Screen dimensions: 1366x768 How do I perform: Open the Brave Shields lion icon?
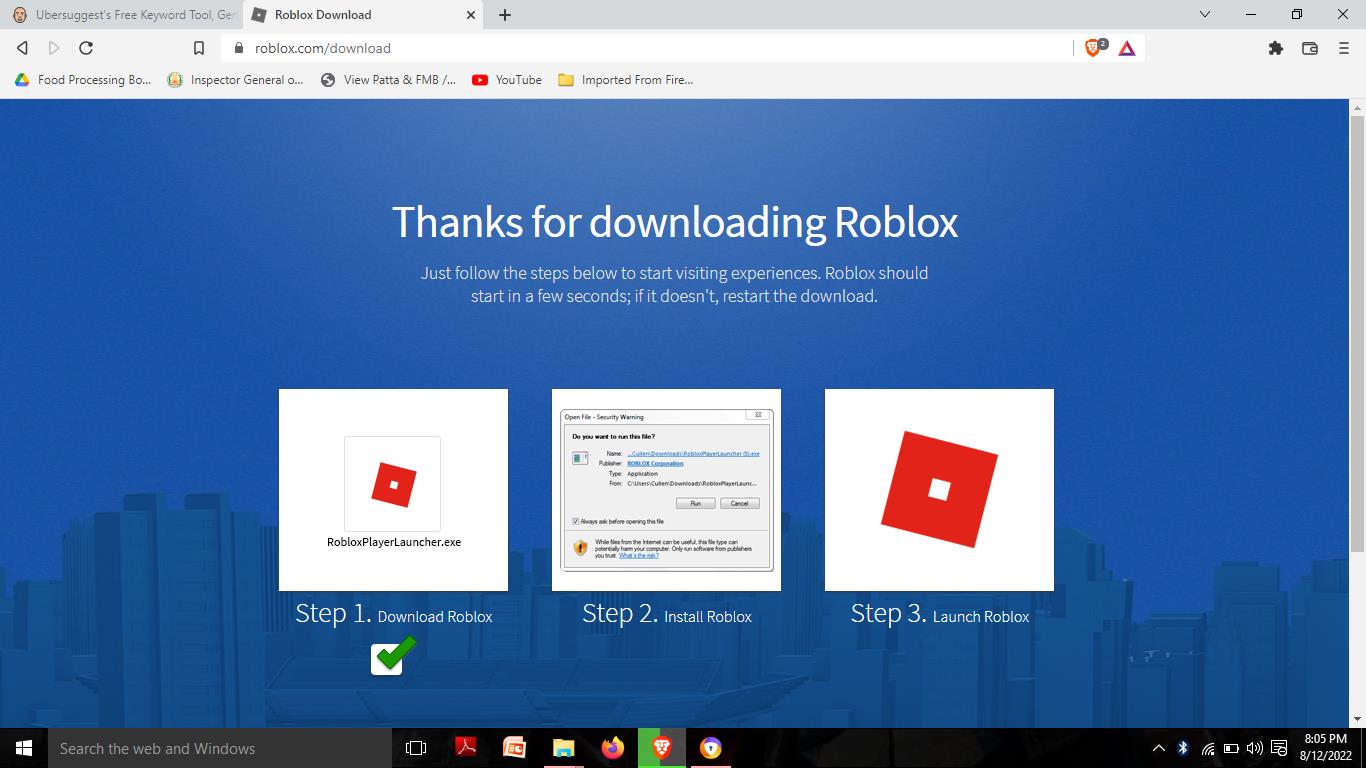(x=1094, y=48)
